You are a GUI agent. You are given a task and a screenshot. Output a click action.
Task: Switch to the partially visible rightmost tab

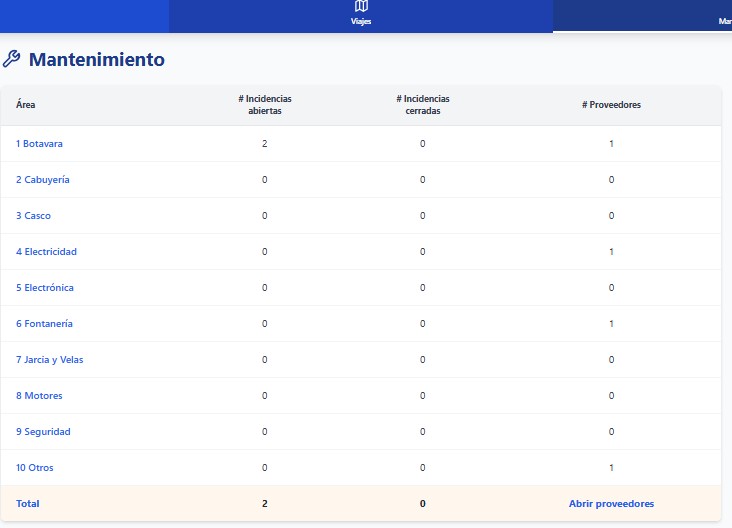pyautogui.click(x=723, y=20)
